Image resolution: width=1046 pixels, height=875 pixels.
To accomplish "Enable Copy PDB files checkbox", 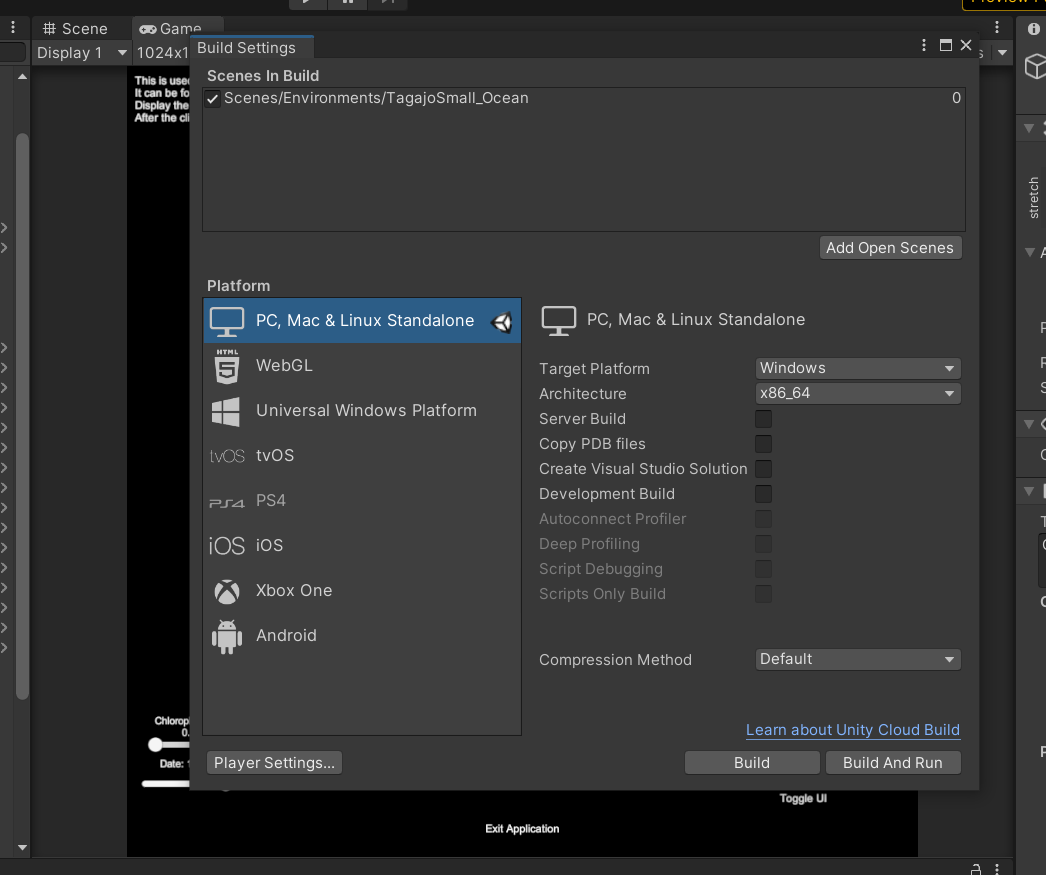I will pyautogui.click(x=763, y=444).
